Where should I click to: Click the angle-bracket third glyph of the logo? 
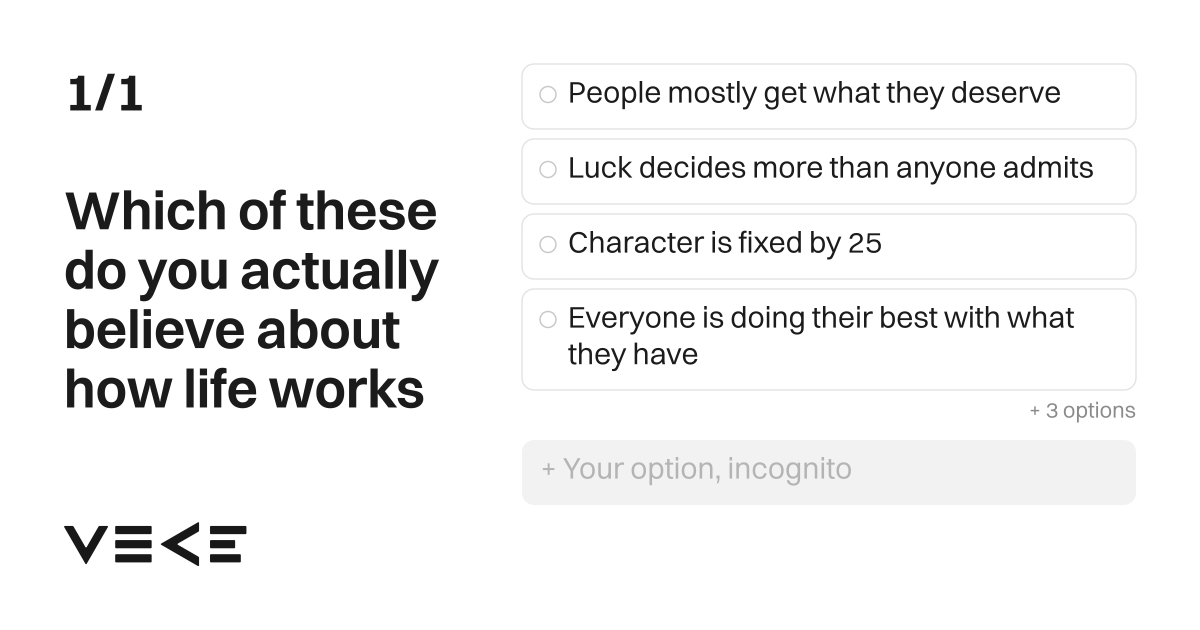(180, 544)
